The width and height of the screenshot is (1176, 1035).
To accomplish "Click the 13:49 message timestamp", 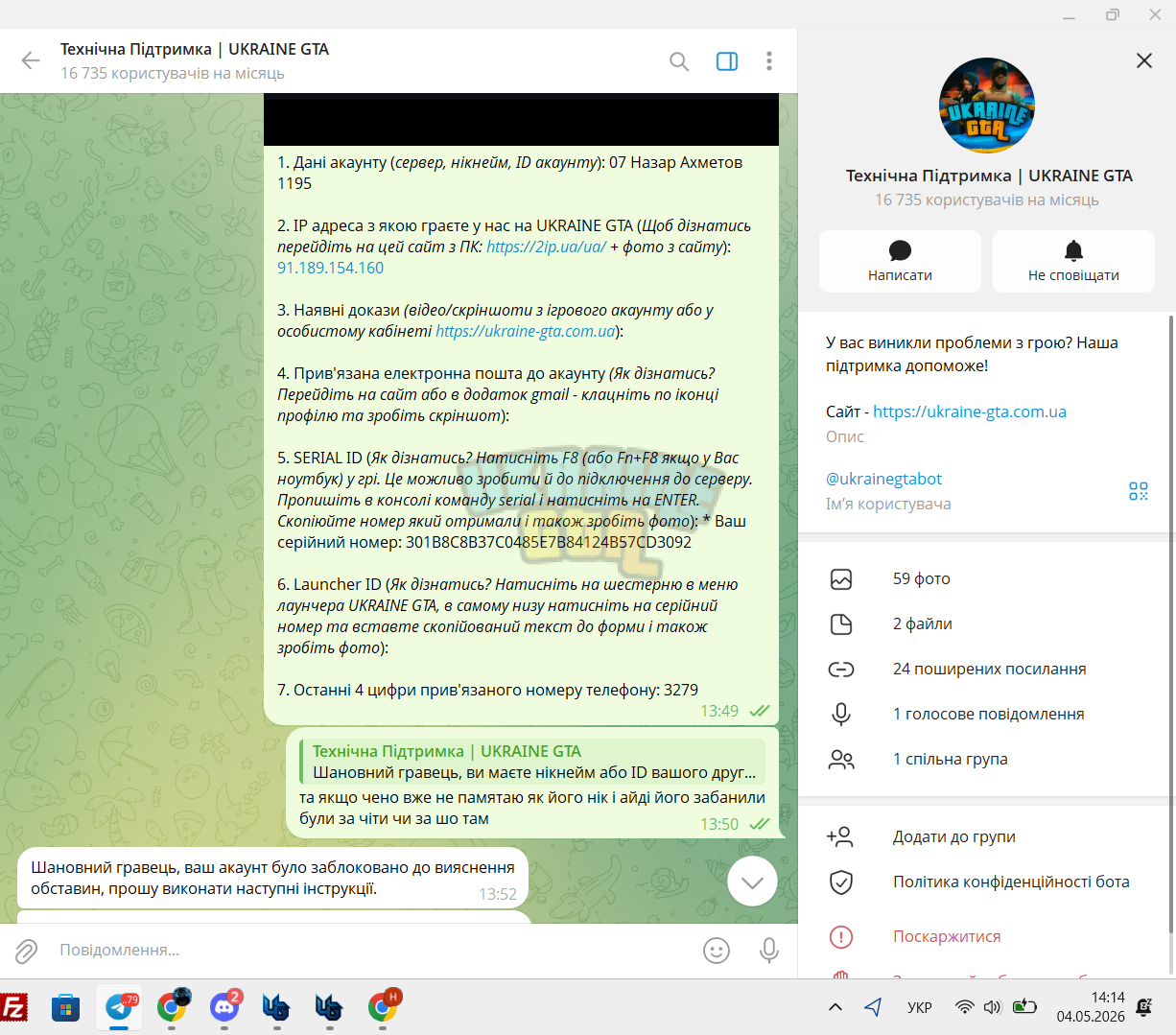I will [x=719, y=711].
